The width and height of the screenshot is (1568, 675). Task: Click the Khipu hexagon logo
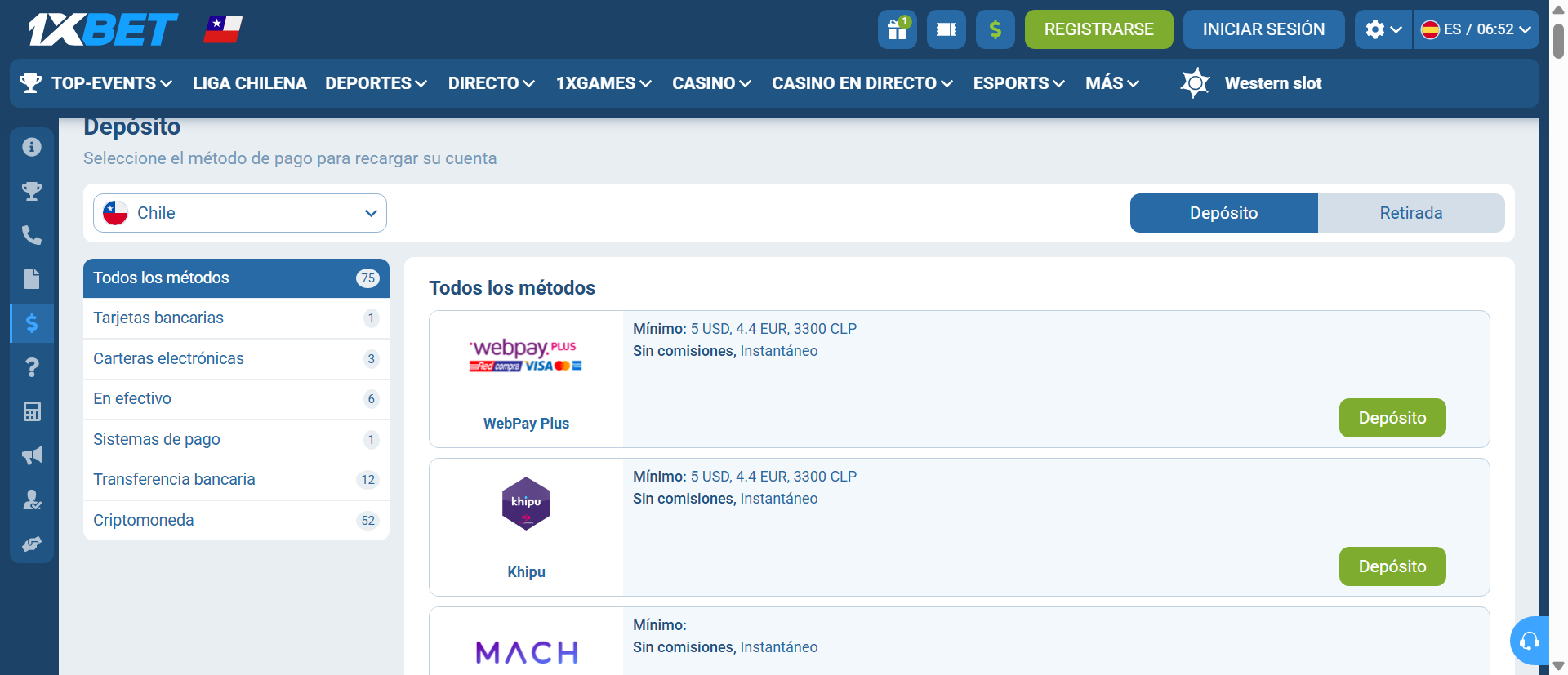tap(526, 504)
